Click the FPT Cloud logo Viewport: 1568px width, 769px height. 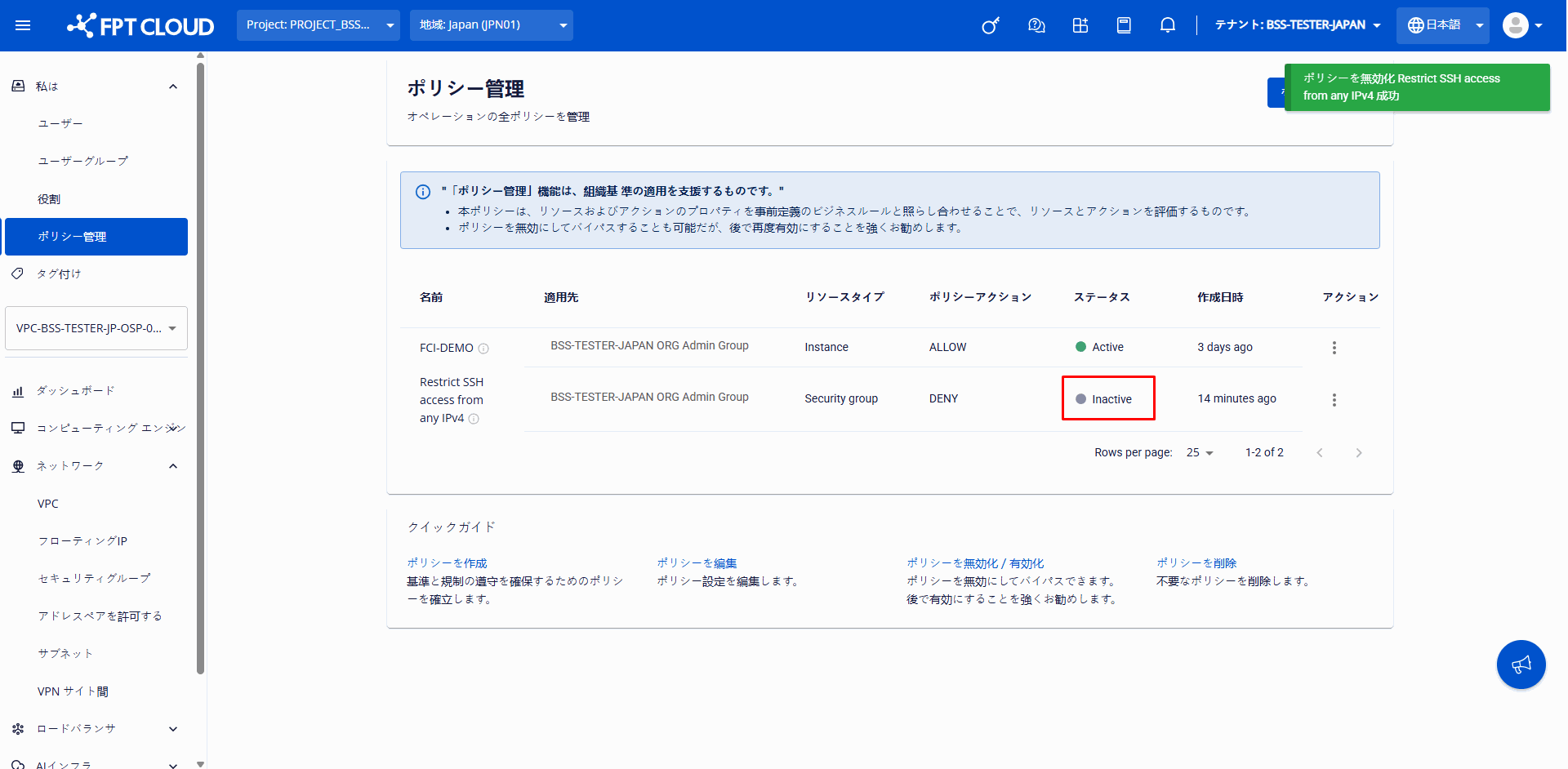point(140,25)
